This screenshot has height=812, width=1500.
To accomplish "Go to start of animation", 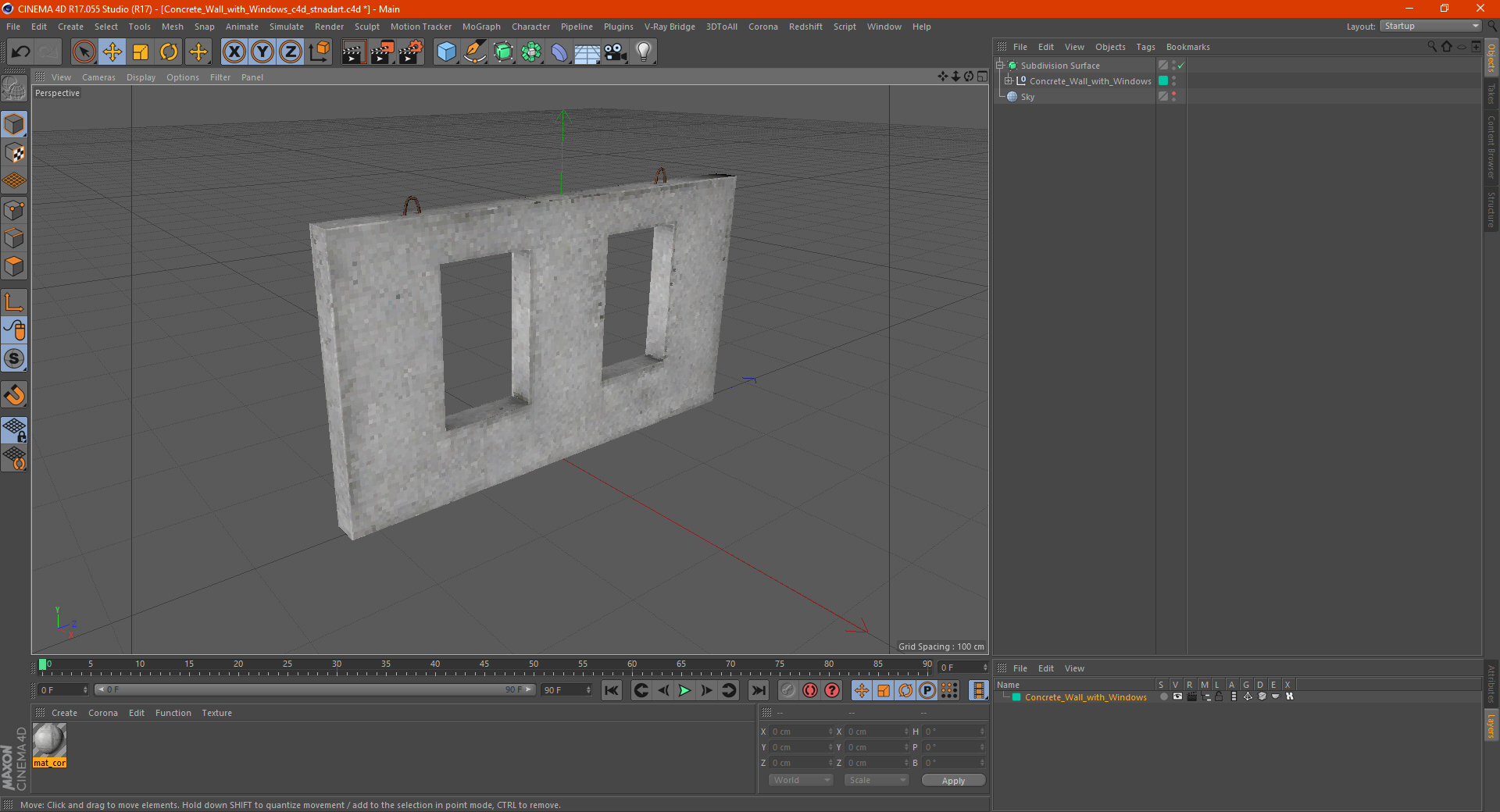I will tap(612, 690).
